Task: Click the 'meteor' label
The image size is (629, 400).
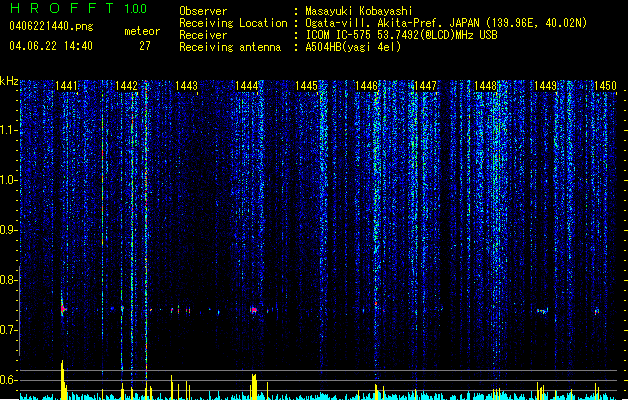Action: coord(142,31)
